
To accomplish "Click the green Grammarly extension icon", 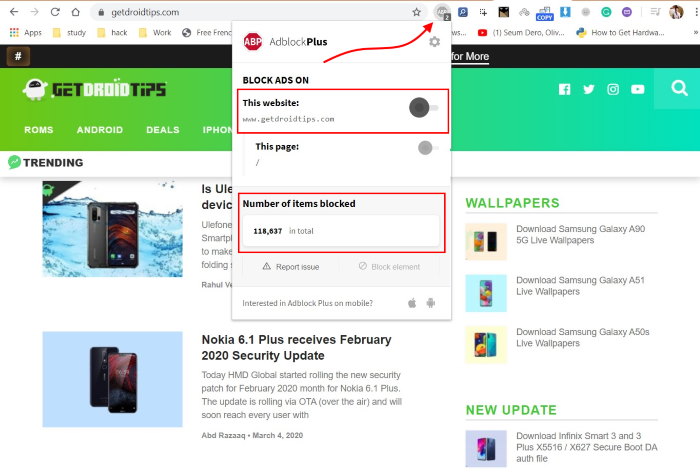I will [606, 12].
